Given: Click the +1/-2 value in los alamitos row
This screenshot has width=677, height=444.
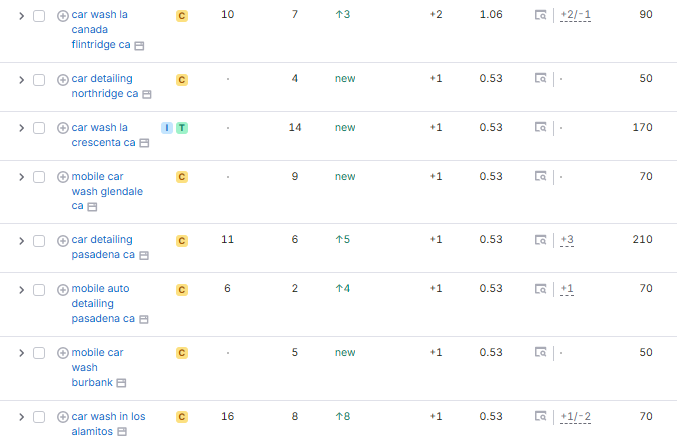Looking at the screenshot, I should point(575,417).
